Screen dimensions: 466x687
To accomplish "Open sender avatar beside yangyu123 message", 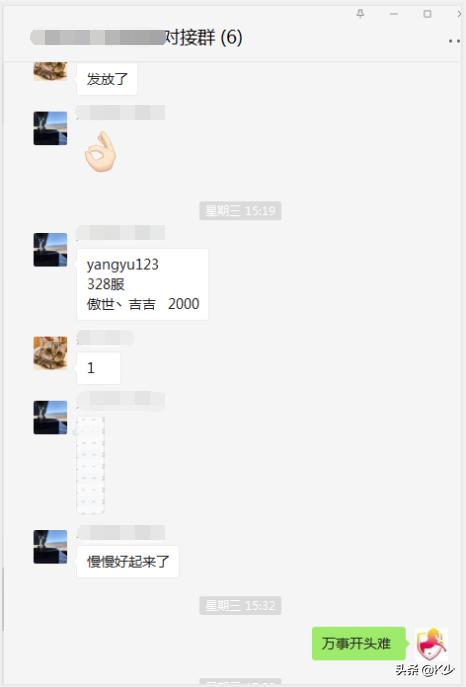I will pyautogui.click(x=50, y=250).
